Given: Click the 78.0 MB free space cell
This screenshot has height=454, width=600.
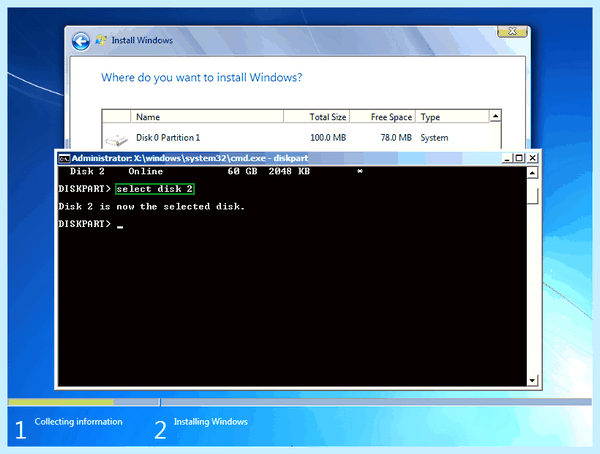Looking at the screenshot, I should [x=396, y=138].
